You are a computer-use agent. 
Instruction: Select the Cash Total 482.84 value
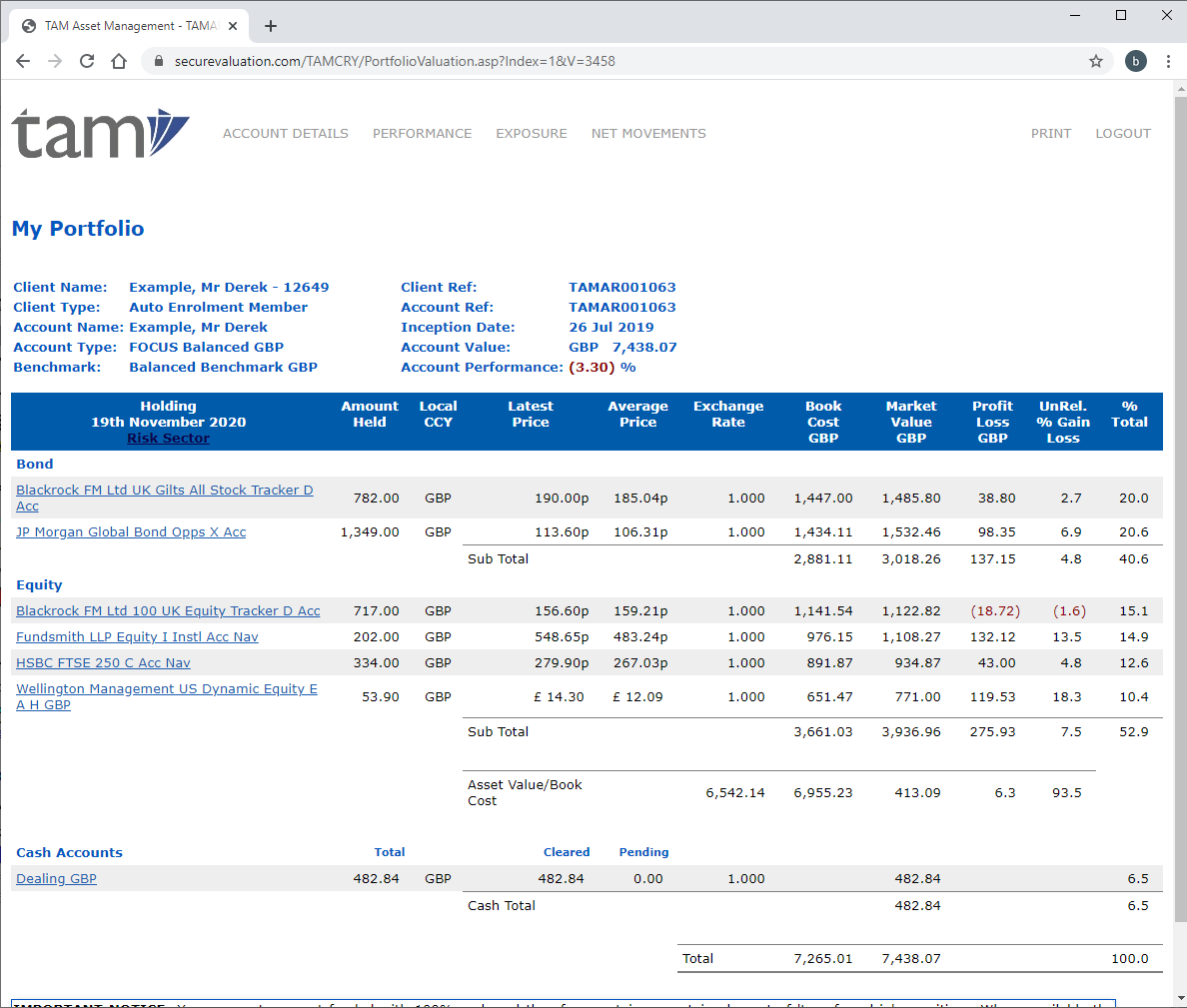tap(917, 905)
